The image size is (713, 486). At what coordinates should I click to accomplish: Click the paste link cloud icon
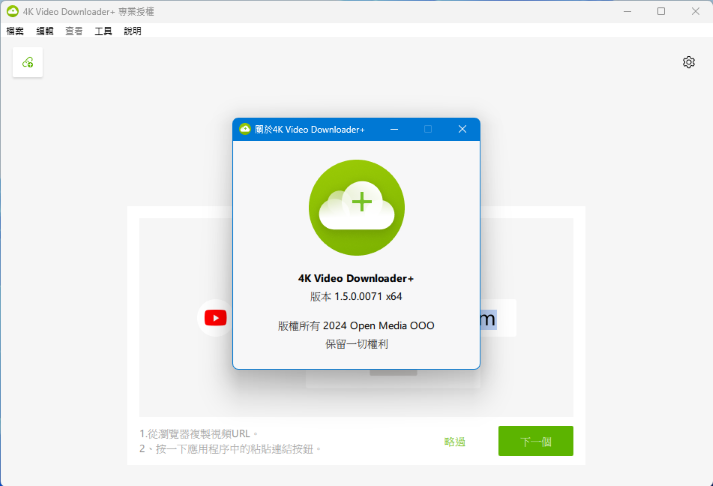[28, 62]
